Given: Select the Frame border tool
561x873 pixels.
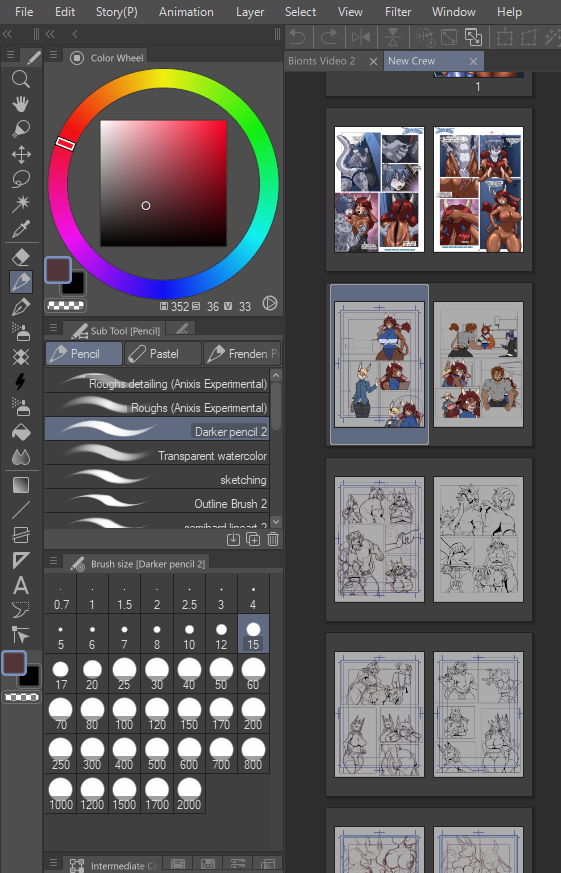Looking at the screenshot, I should coord(21,535).
